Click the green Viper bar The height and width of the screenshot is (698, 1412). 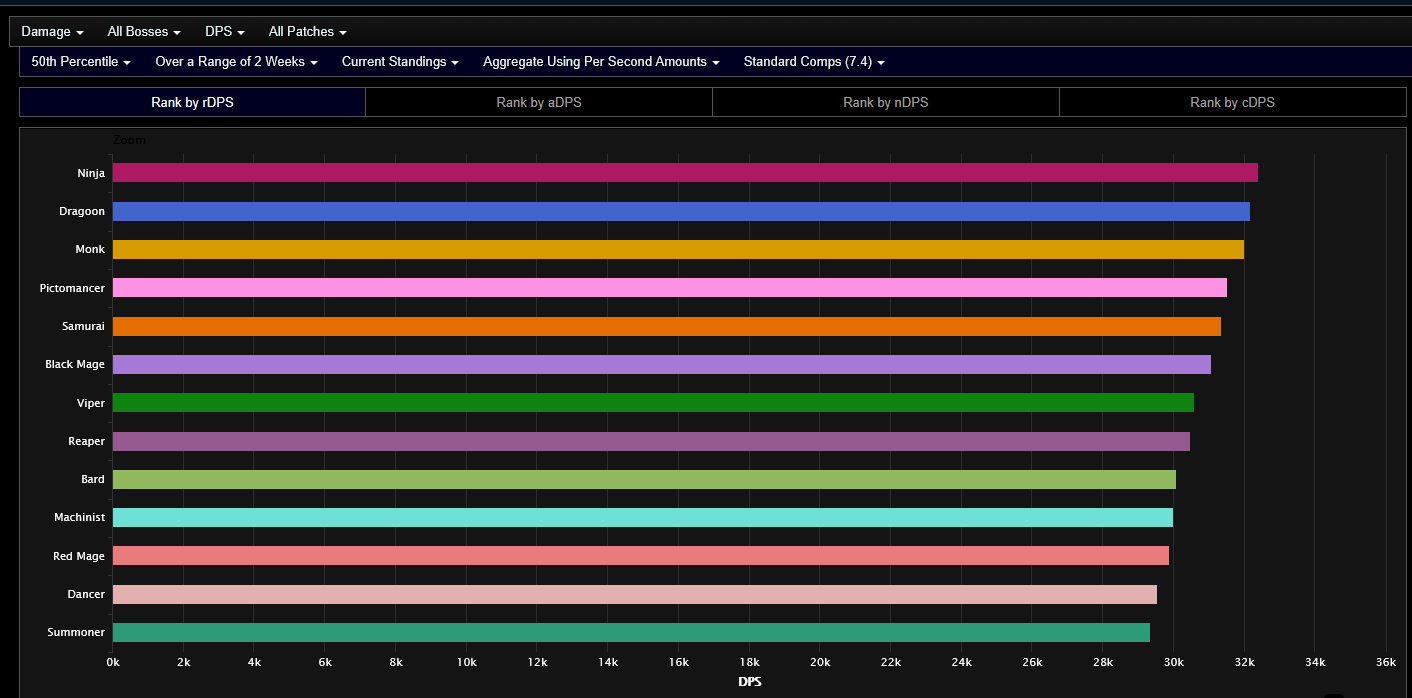(653, 403)
